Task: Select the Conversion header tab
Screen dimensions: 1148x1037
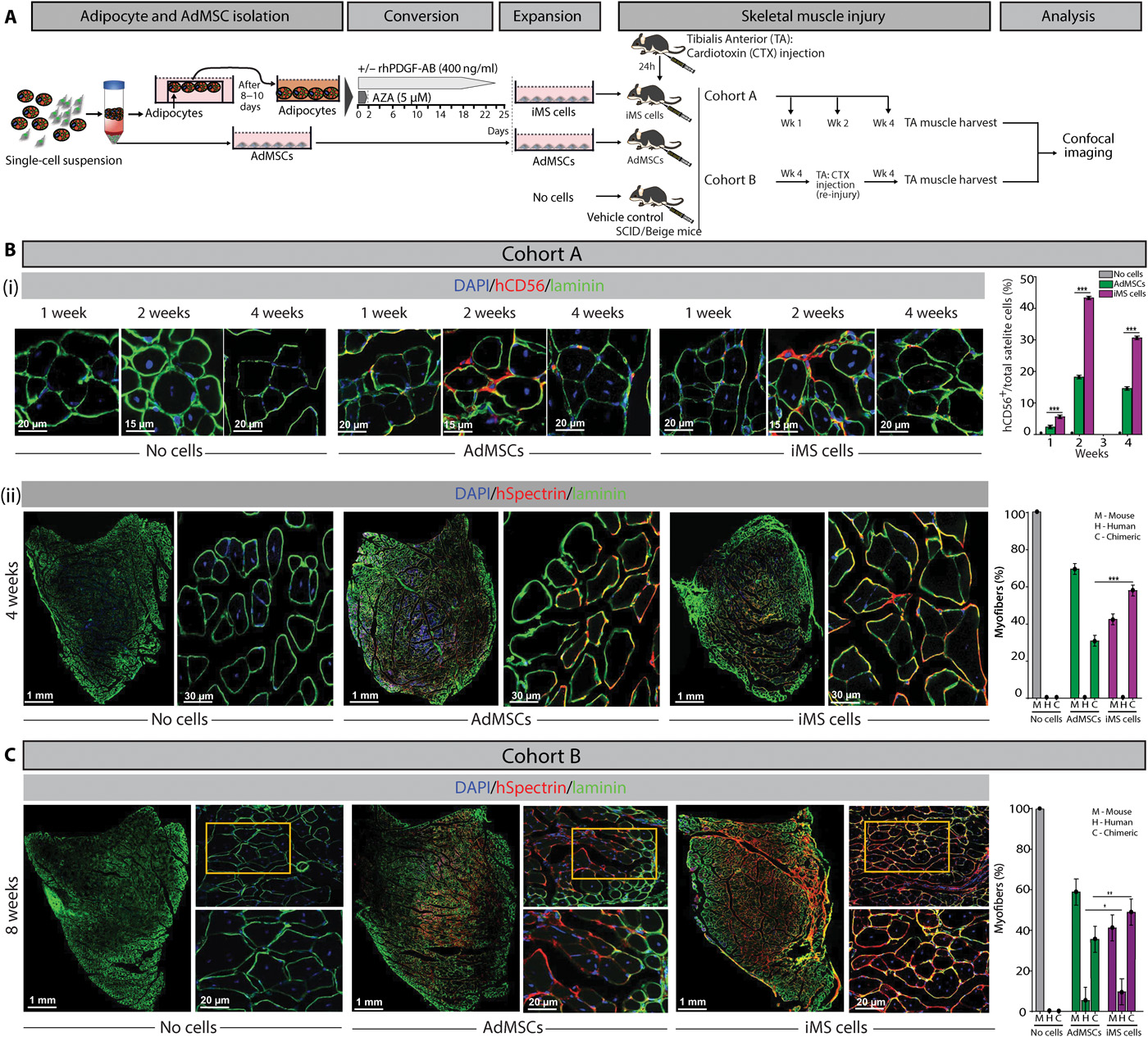Action: click(x=421, y=16)
